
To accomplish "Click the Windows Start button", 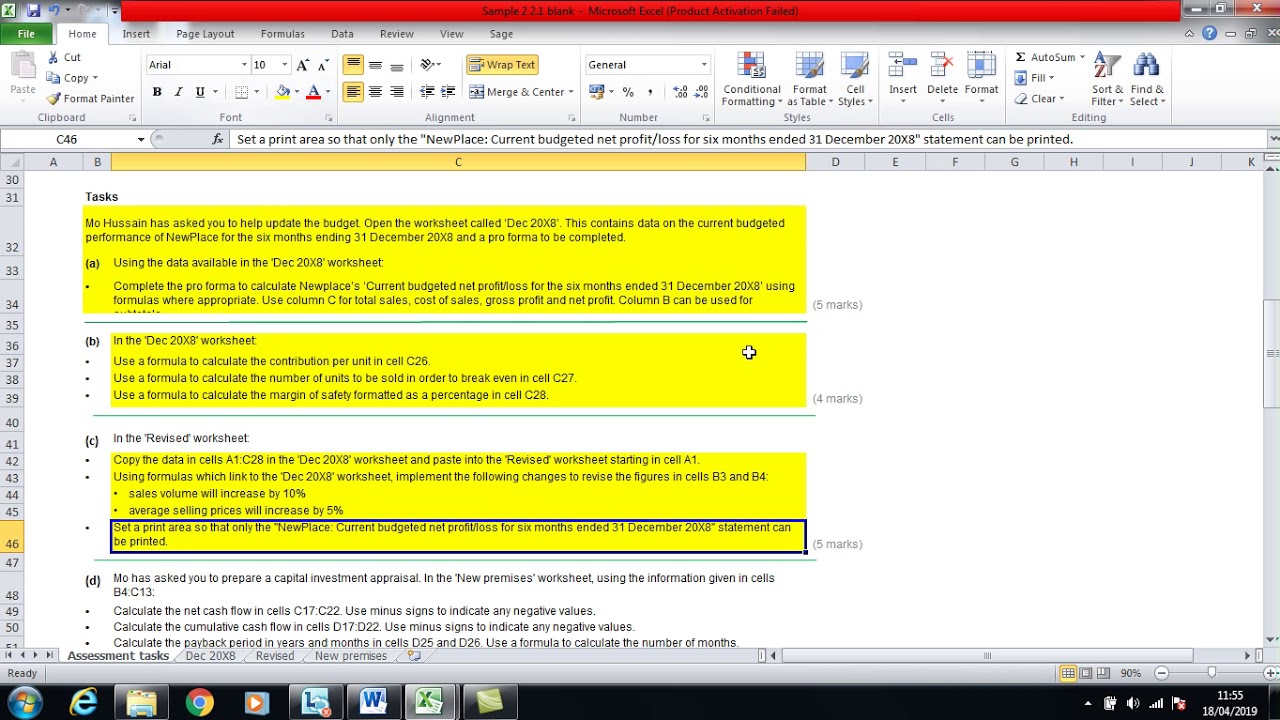I will (24, 702).
